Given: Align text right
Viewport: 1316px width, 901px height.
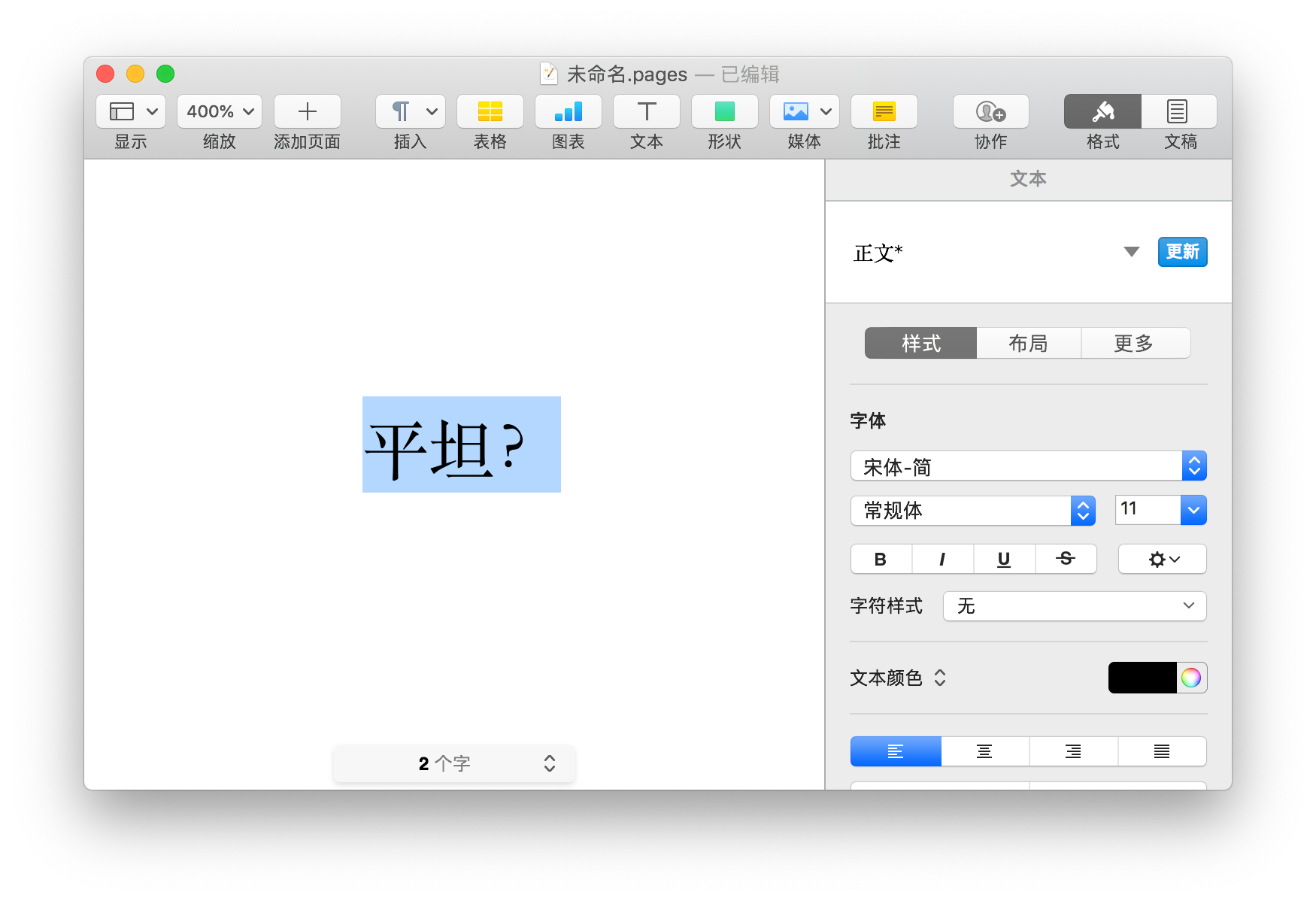Looking at the screenshot, I should coord(1073,751).
